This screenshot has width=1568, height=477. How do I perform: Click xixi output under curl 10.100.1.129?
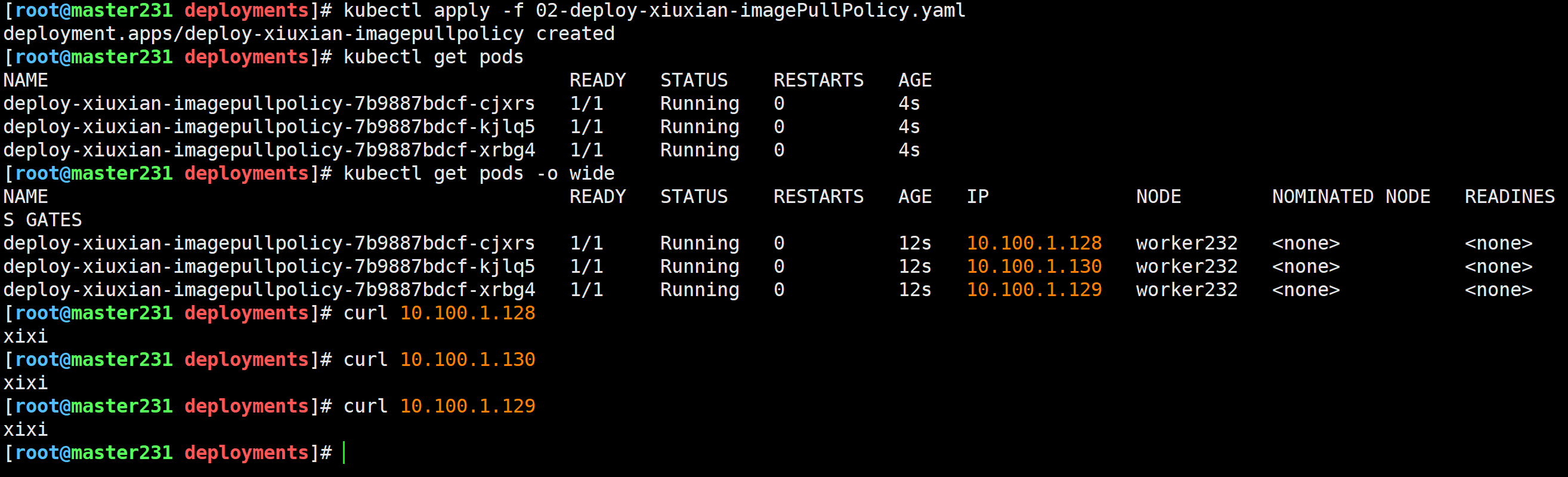click(x=26, y=429)
